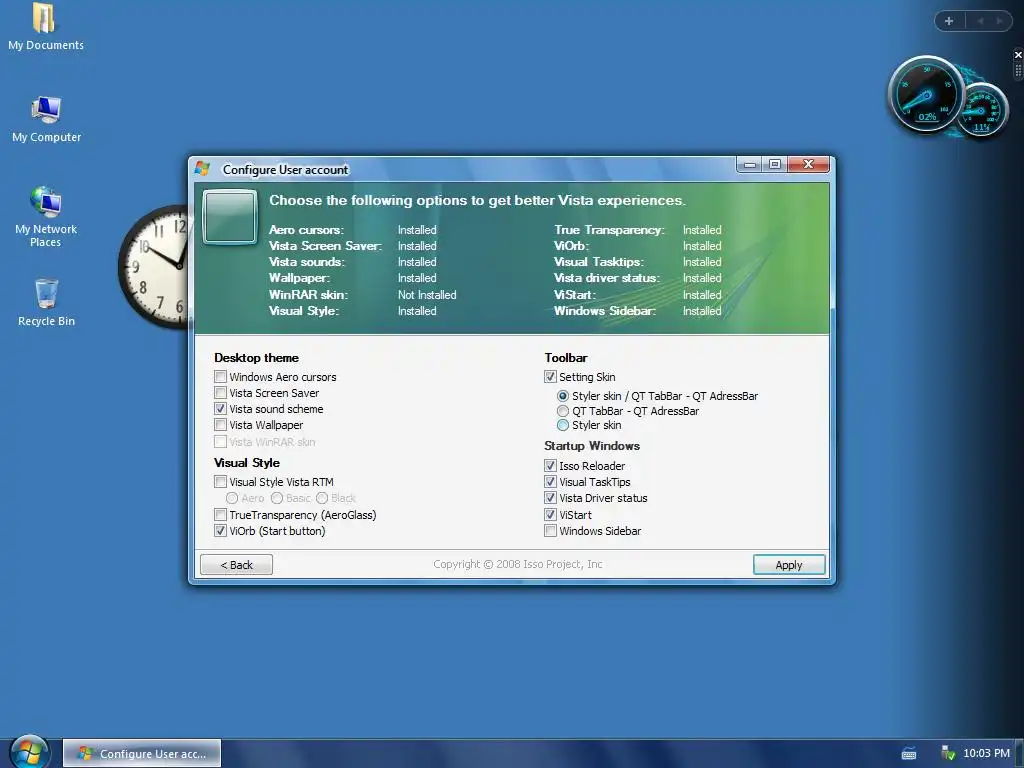
Task: Click Configure User acc... taskbar button
Action: (x=142, y=754)
